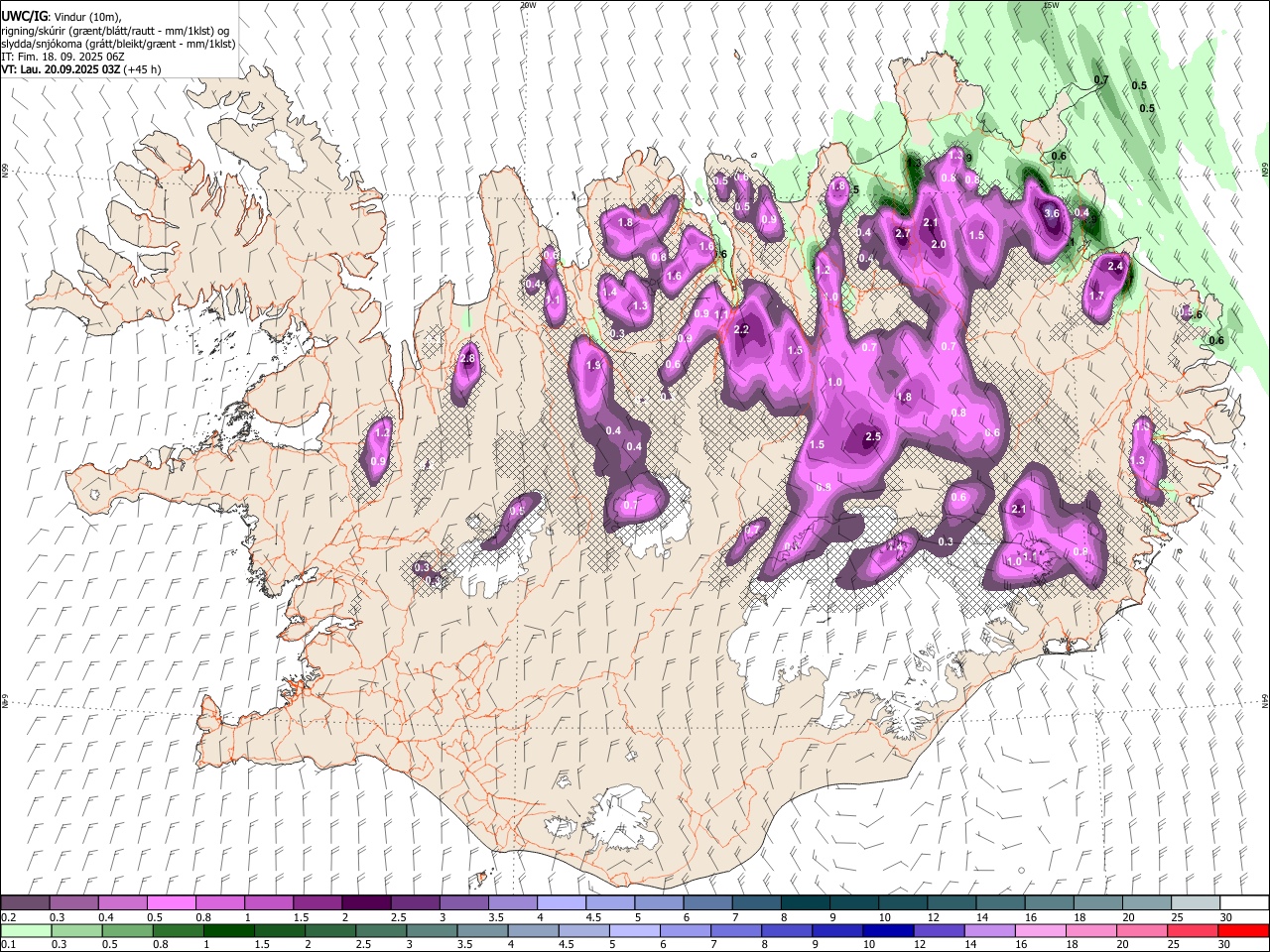The width and height of the screenshot is (1270, 952).
Task: Click the '15W' longitude label
Action: tap(1051, 5)
